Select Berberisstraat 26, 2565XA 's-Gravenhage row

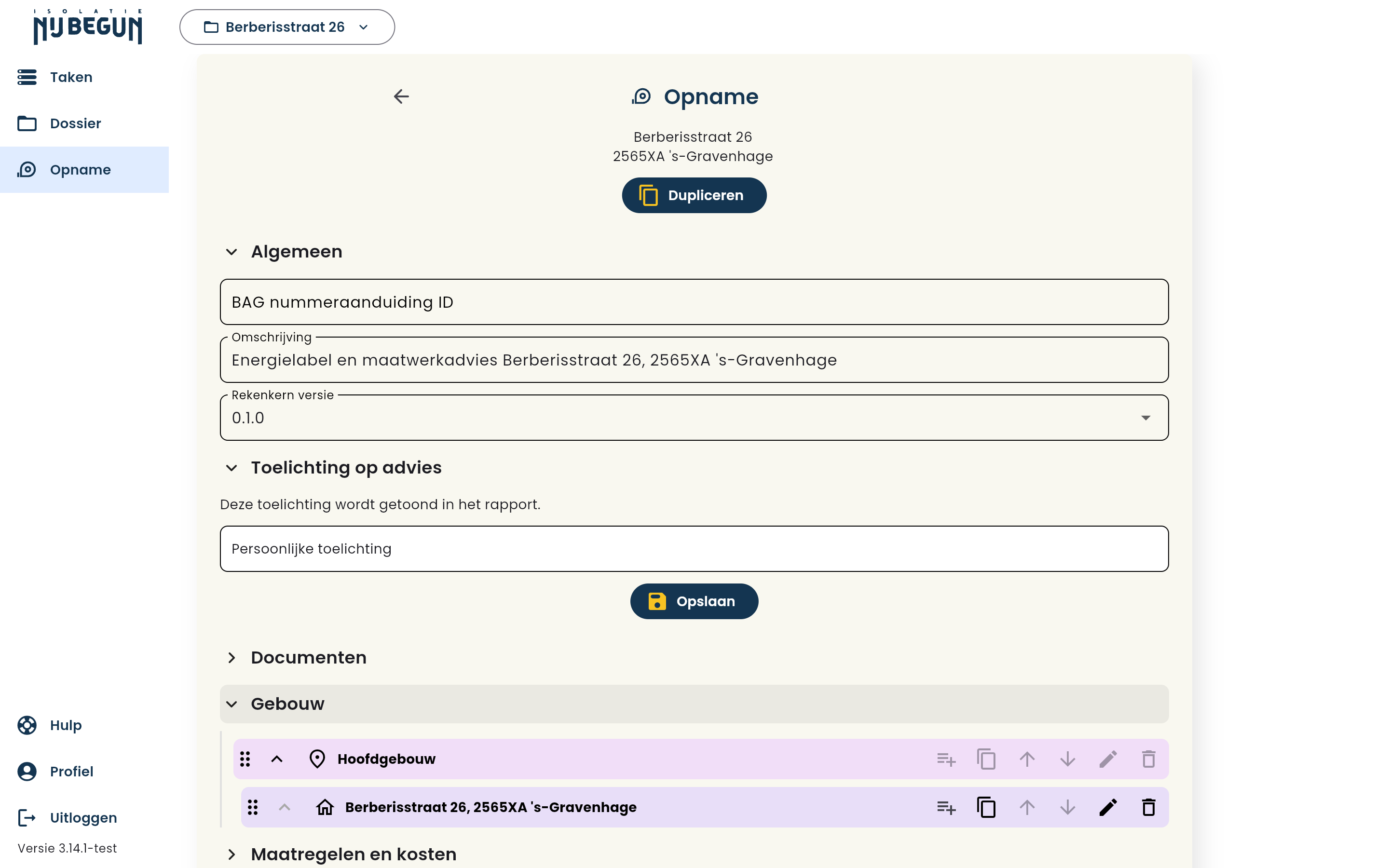705,807
